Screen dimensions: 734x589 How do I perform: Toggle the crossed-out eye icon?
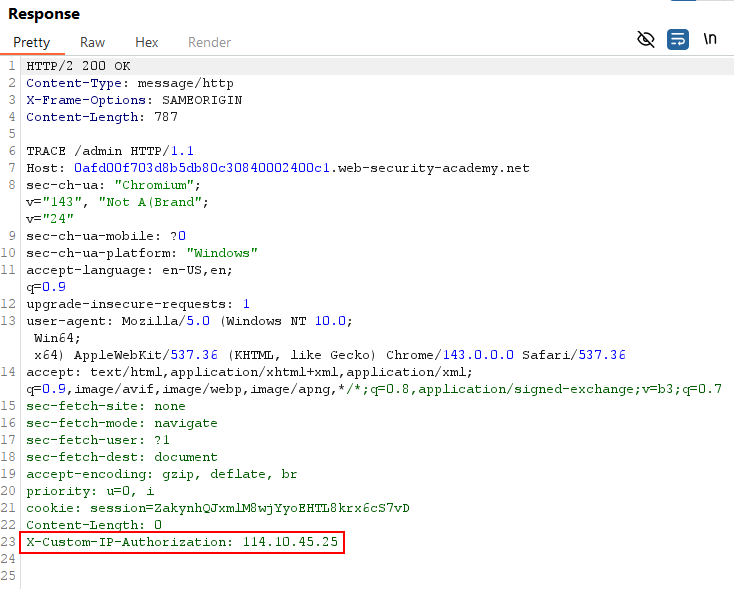coord(646,39)
